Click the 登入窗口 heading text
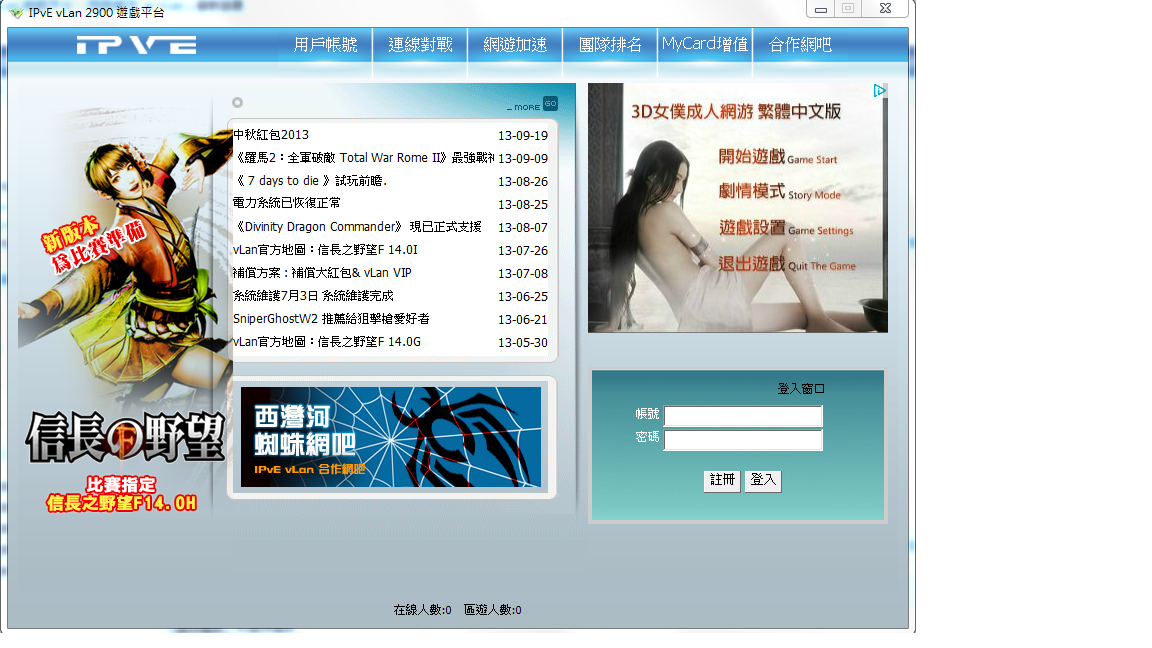Screen dimensions: 1152x648 click(801, 389)
